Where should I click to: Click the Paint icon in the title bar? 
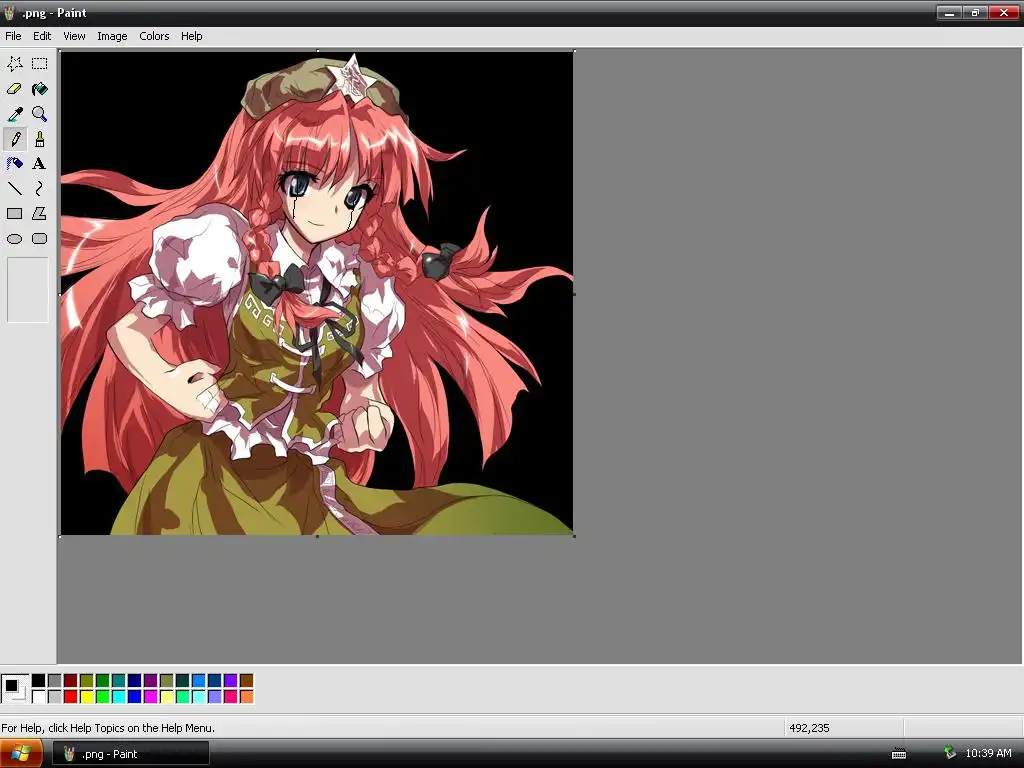point(9,12)
